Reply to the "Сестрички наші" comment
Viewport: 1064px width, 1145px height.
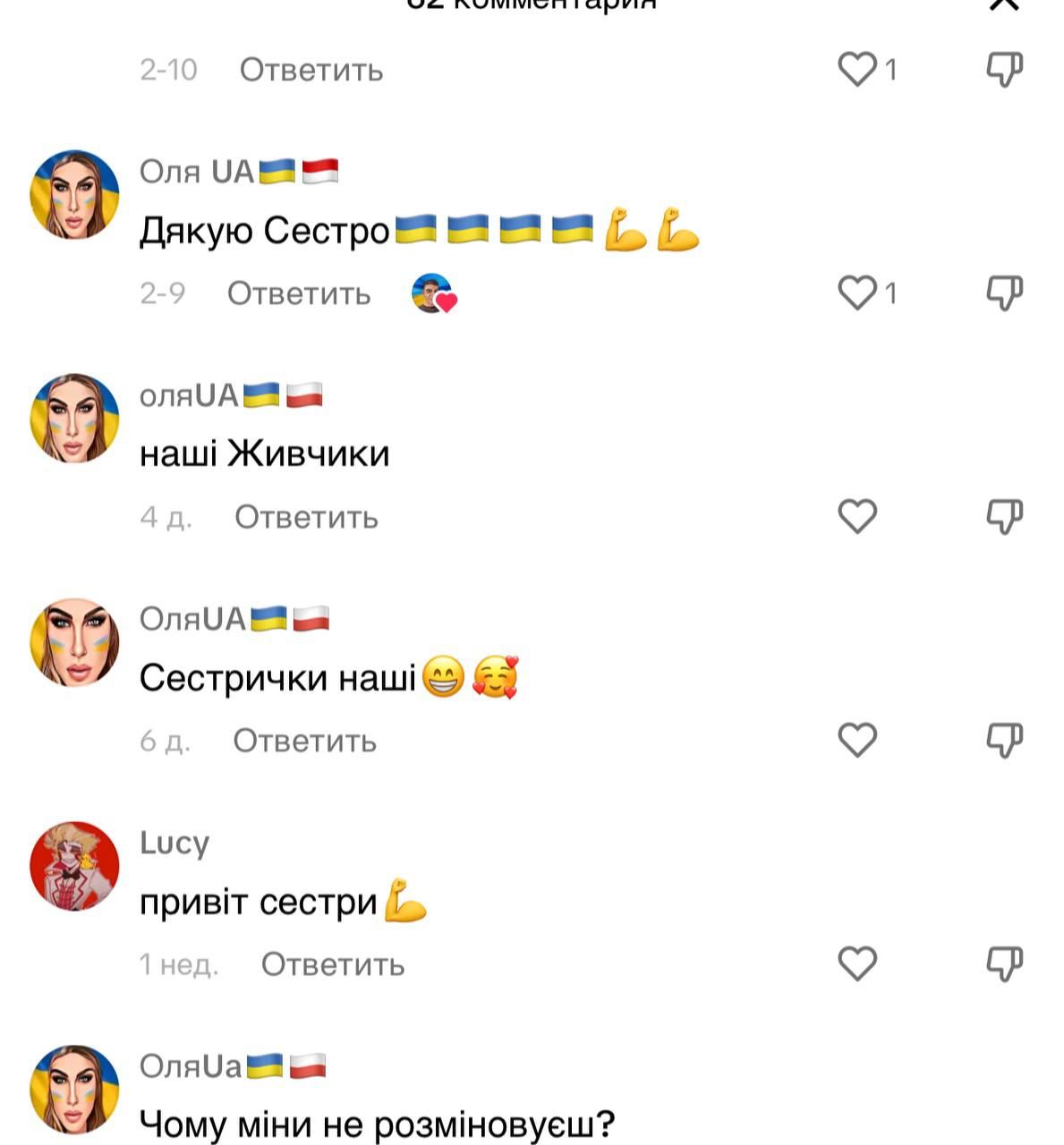coord(304,741)
